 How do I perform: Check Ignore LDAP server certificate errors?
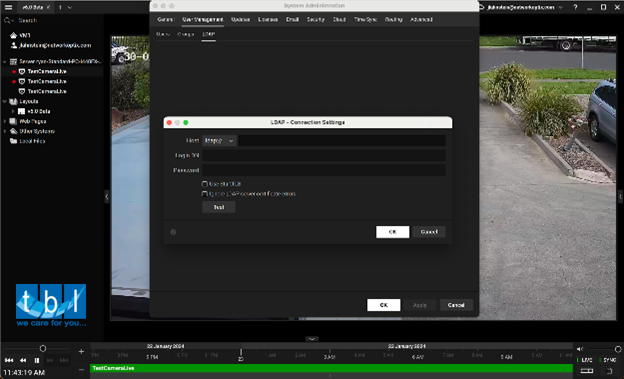205,194
